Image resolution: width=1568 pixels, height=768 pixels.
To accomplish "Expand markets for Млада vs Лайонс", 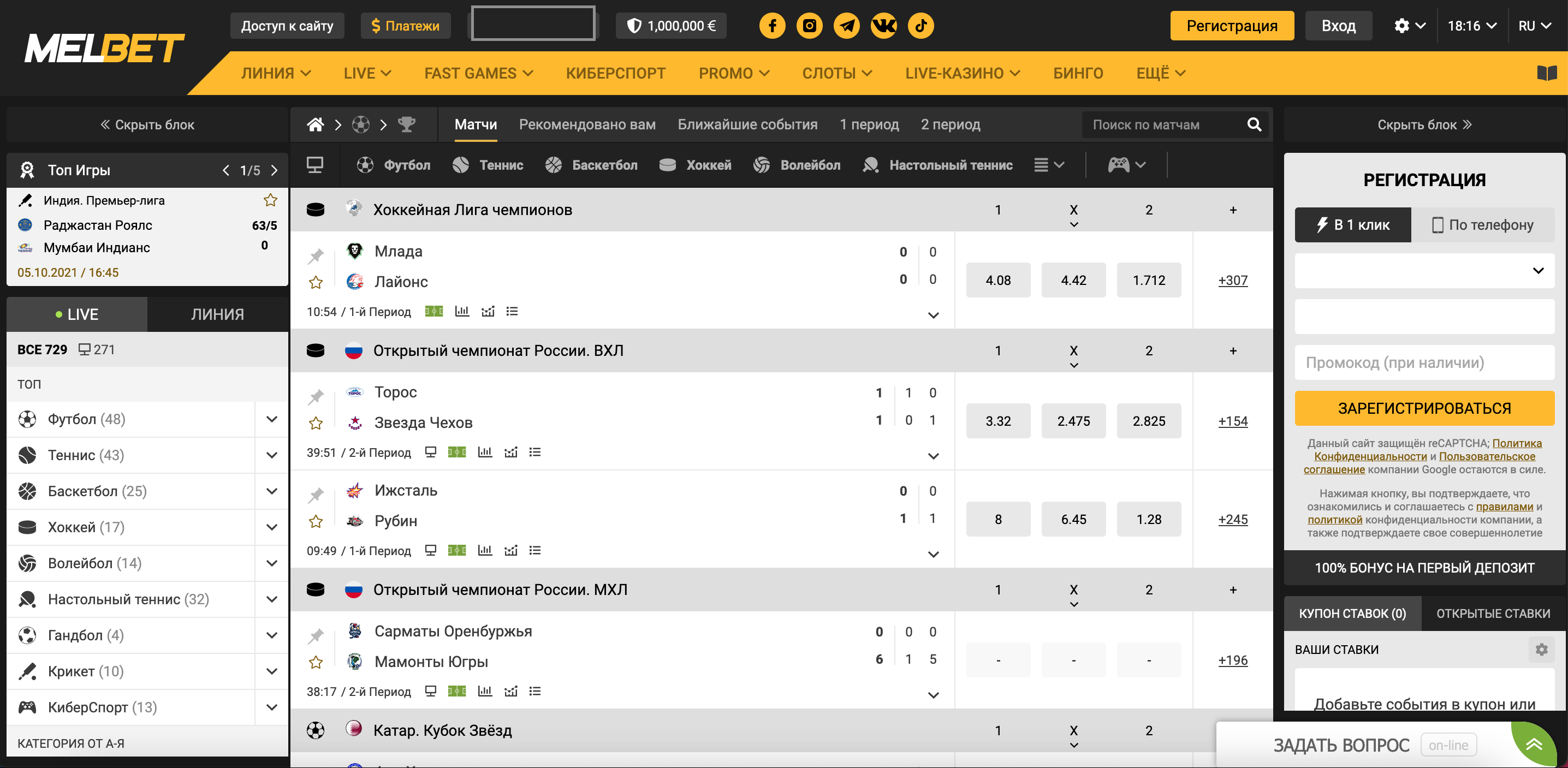I will 933,315.
